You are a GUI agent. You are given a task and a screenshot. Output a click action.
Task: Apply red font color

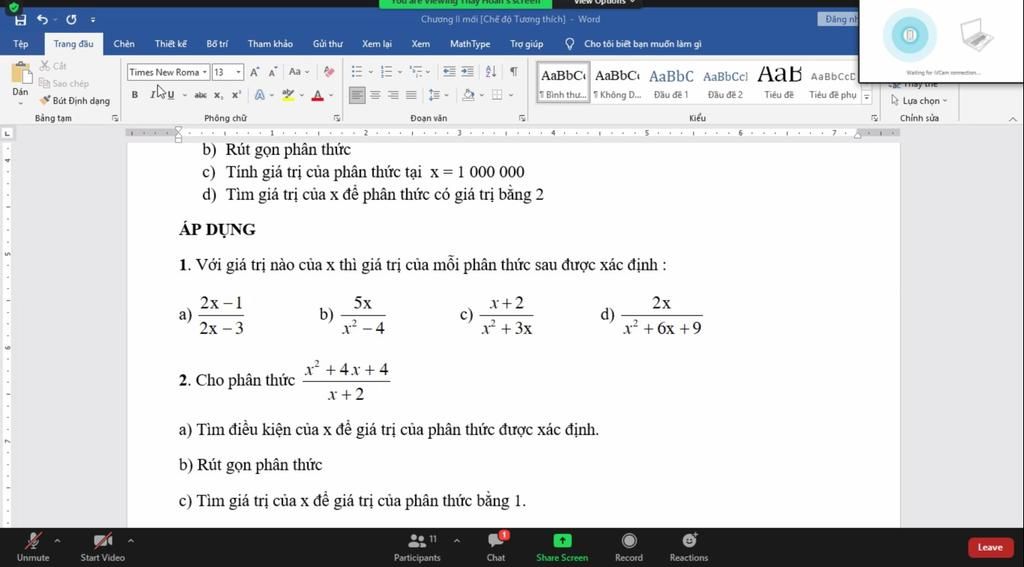[317, 95]
